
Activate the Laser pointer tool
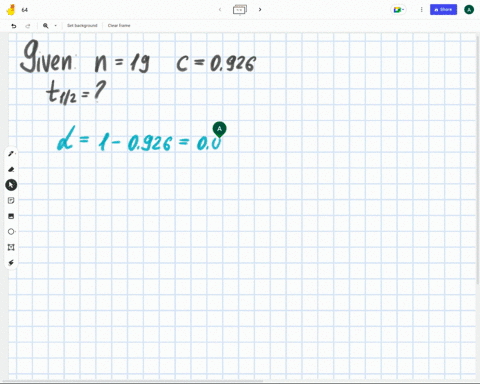click(x=11, y=263)
